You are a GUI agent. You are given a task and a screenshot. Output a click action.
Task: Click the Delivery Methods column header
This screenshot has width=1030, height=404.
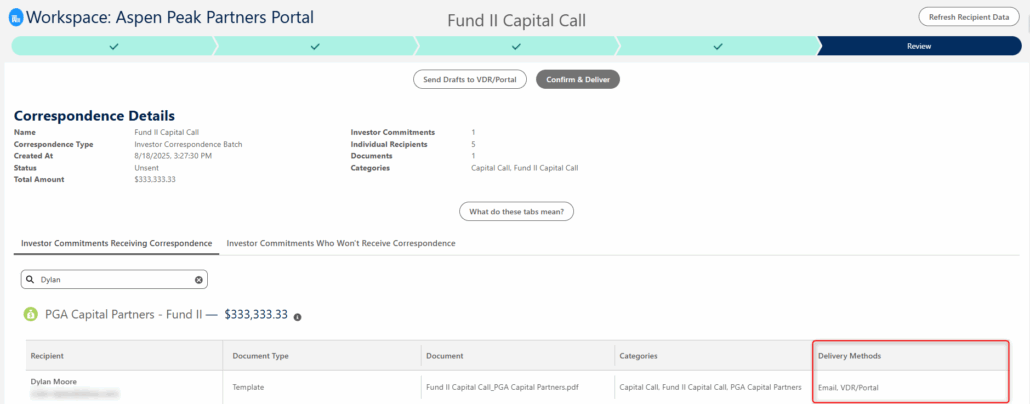click(849, 356)
